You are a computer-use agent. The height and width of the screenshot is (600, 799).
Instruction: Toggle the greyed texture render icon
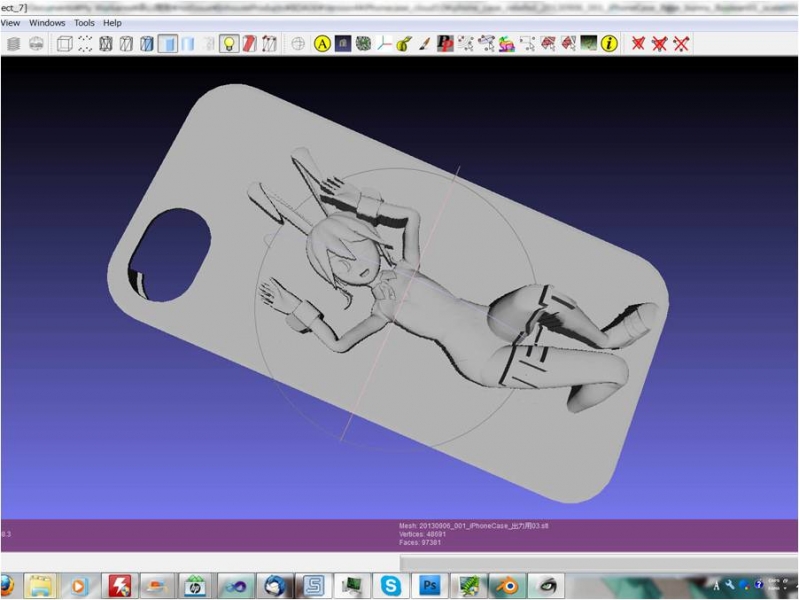[x=209, y=44]
